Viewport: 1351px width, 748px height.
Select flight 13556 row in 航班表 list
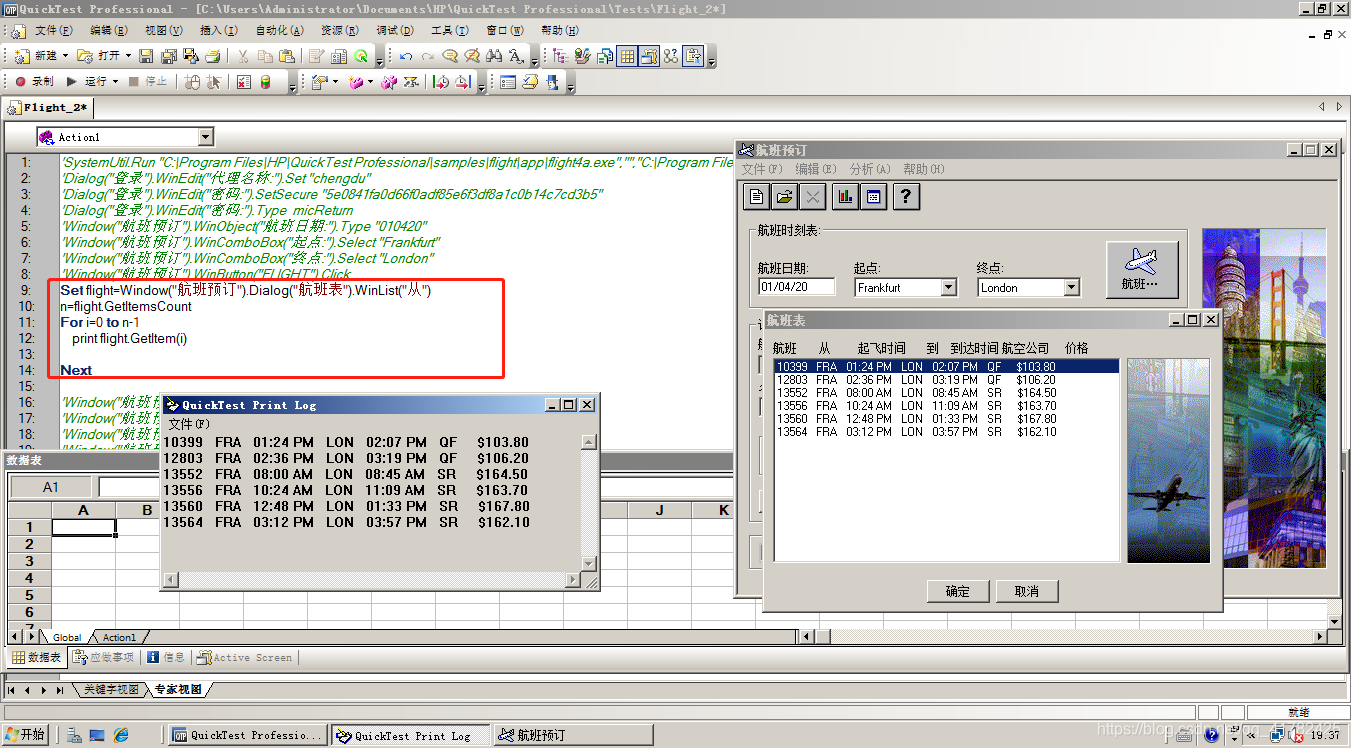tap(946, 406)
